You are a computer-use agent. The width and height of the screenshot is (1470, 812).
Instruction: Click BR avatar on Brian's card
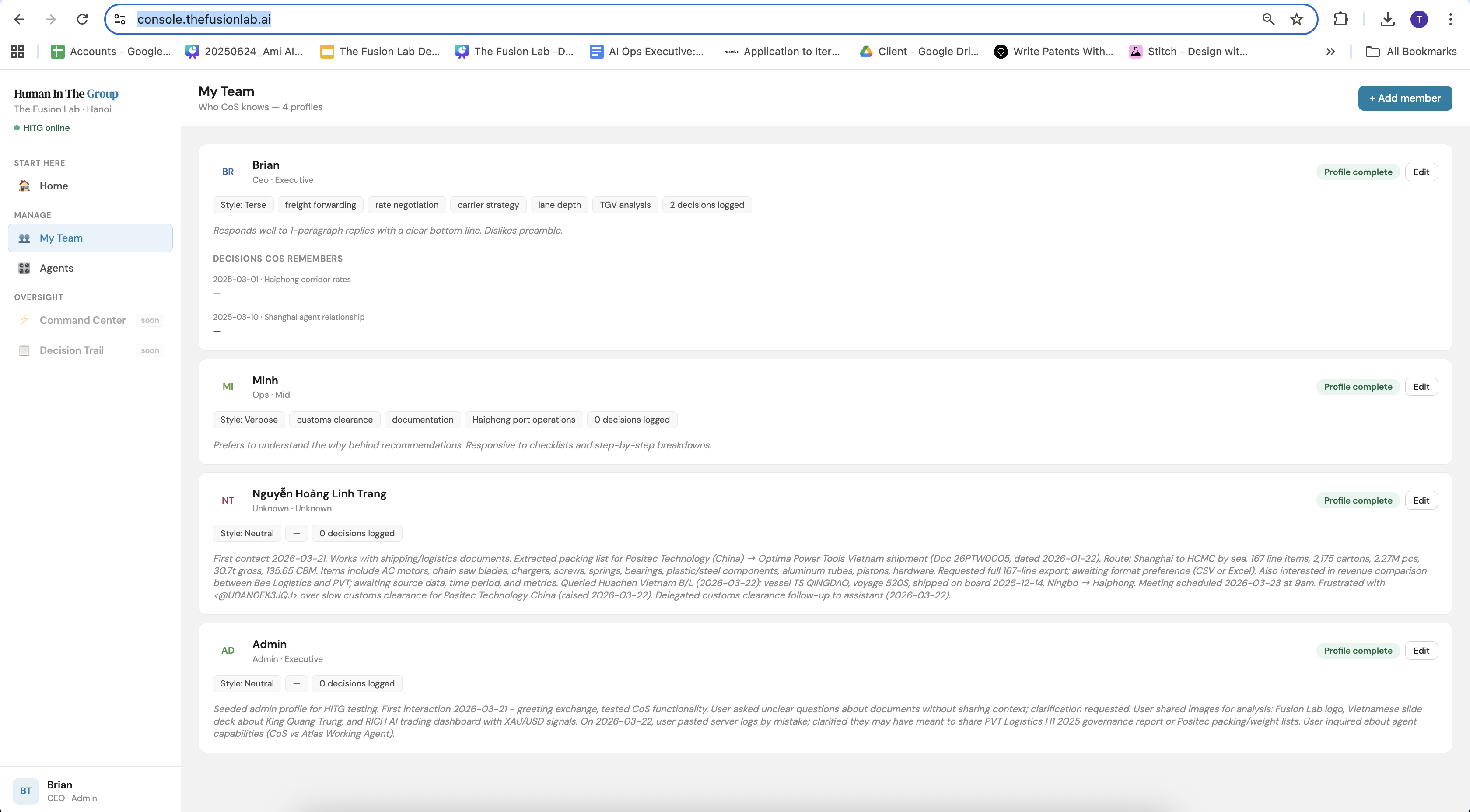tap(227, 172)
